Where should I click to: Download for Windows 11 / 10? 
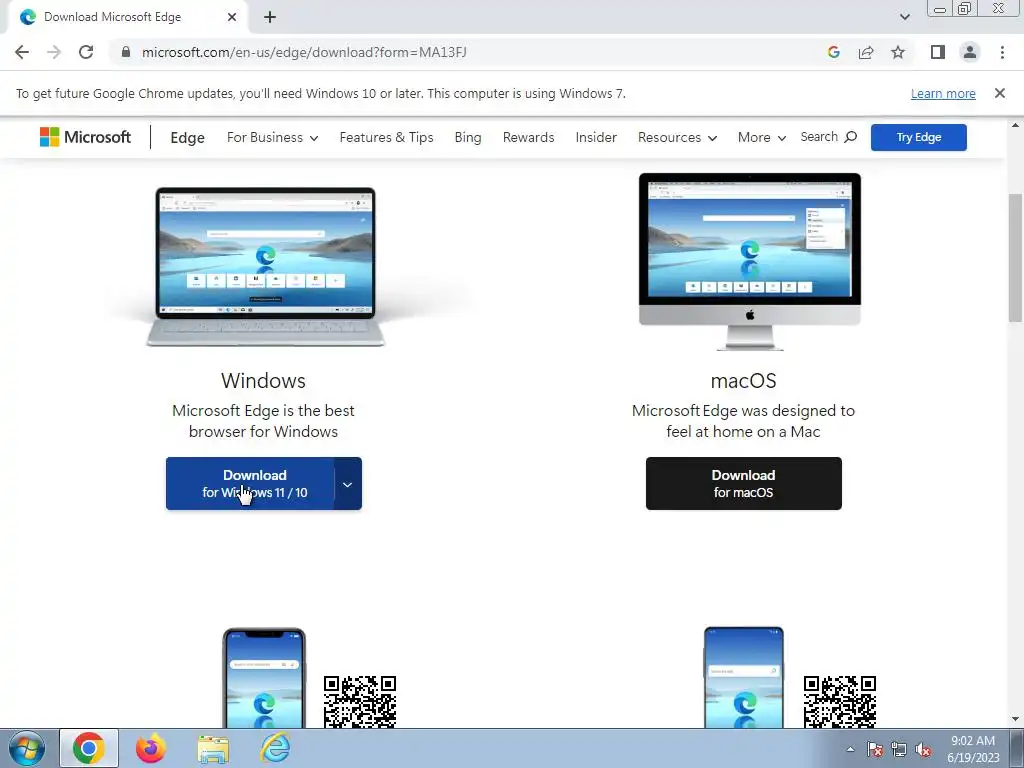[x=250, y=483]
